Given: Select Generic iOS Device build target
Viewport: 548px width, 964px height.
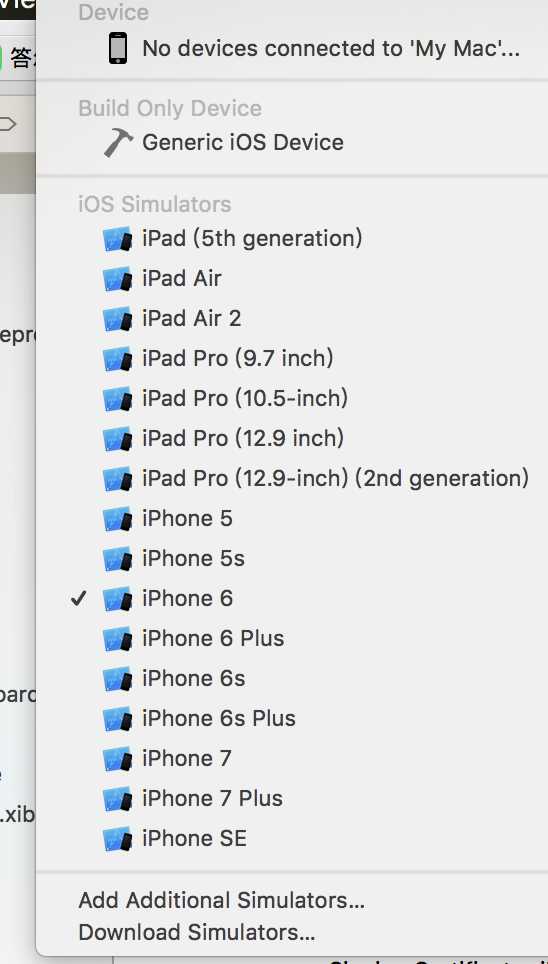Looking at the screenshot, I should click(292, 143).
